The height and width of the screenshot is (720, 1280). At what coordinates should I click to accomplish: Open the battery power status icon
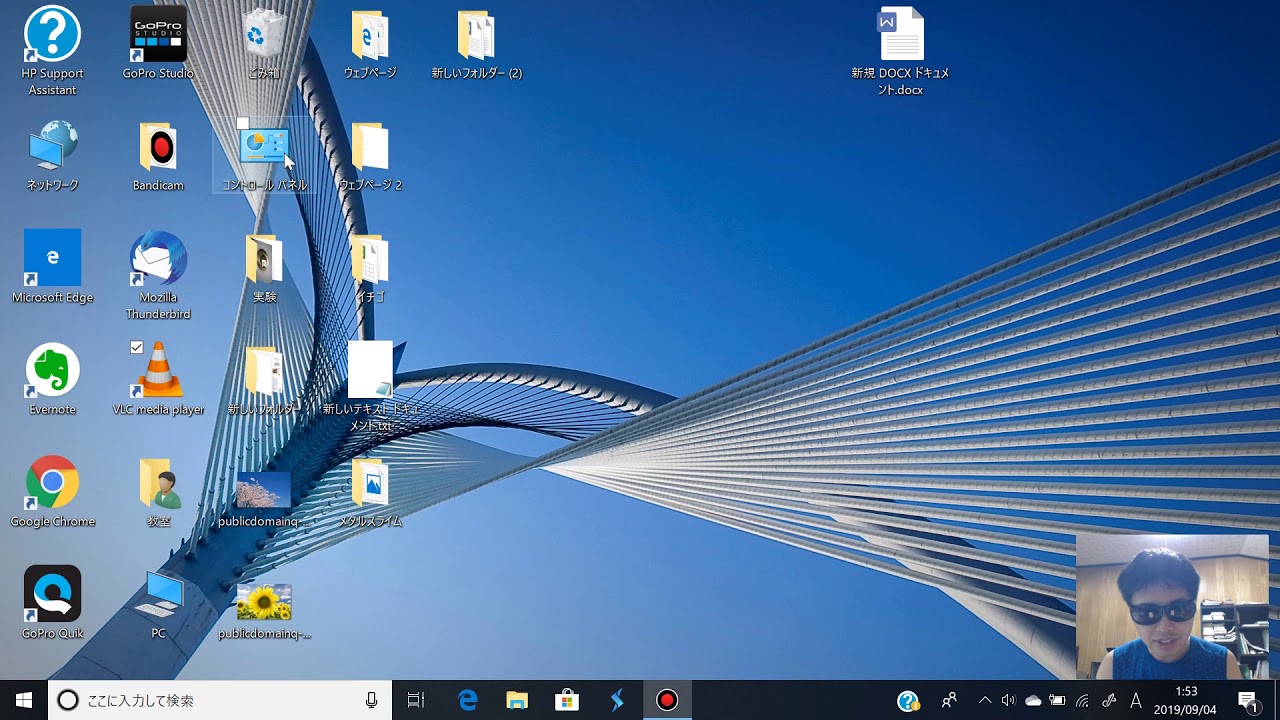click(1058, 700)
